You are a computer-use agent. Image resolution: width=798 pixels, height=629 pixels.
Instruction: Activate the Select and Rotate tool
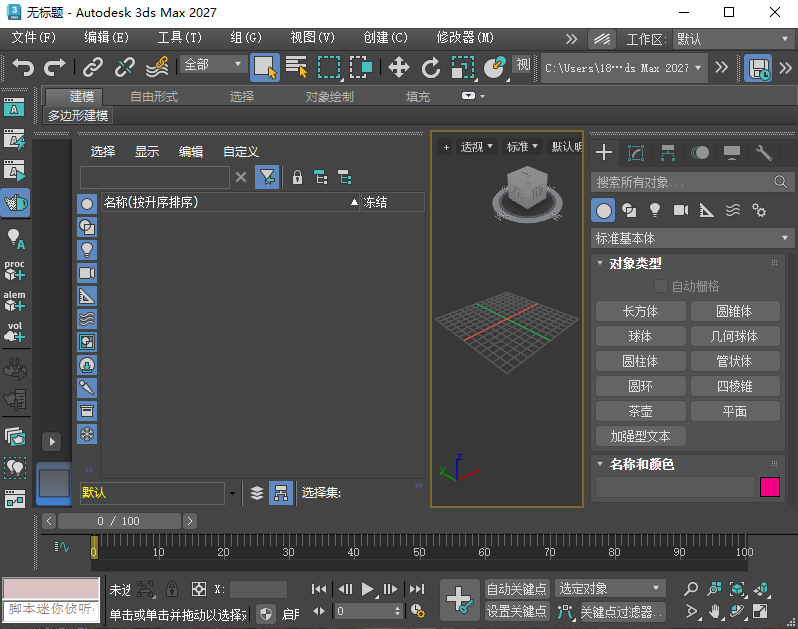[431, 67]
